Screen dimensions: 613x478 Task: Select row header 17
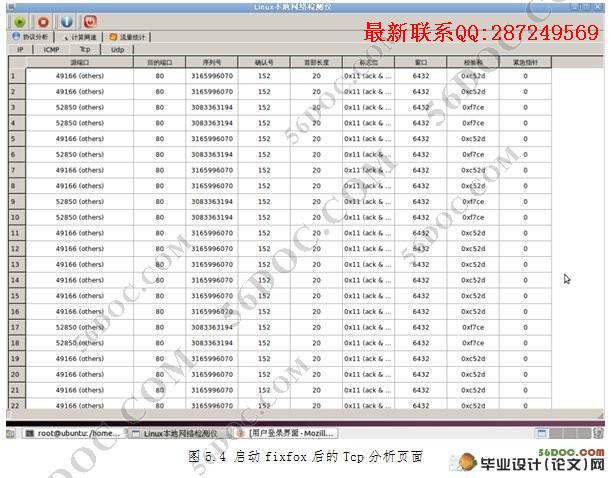pos(17,327)
